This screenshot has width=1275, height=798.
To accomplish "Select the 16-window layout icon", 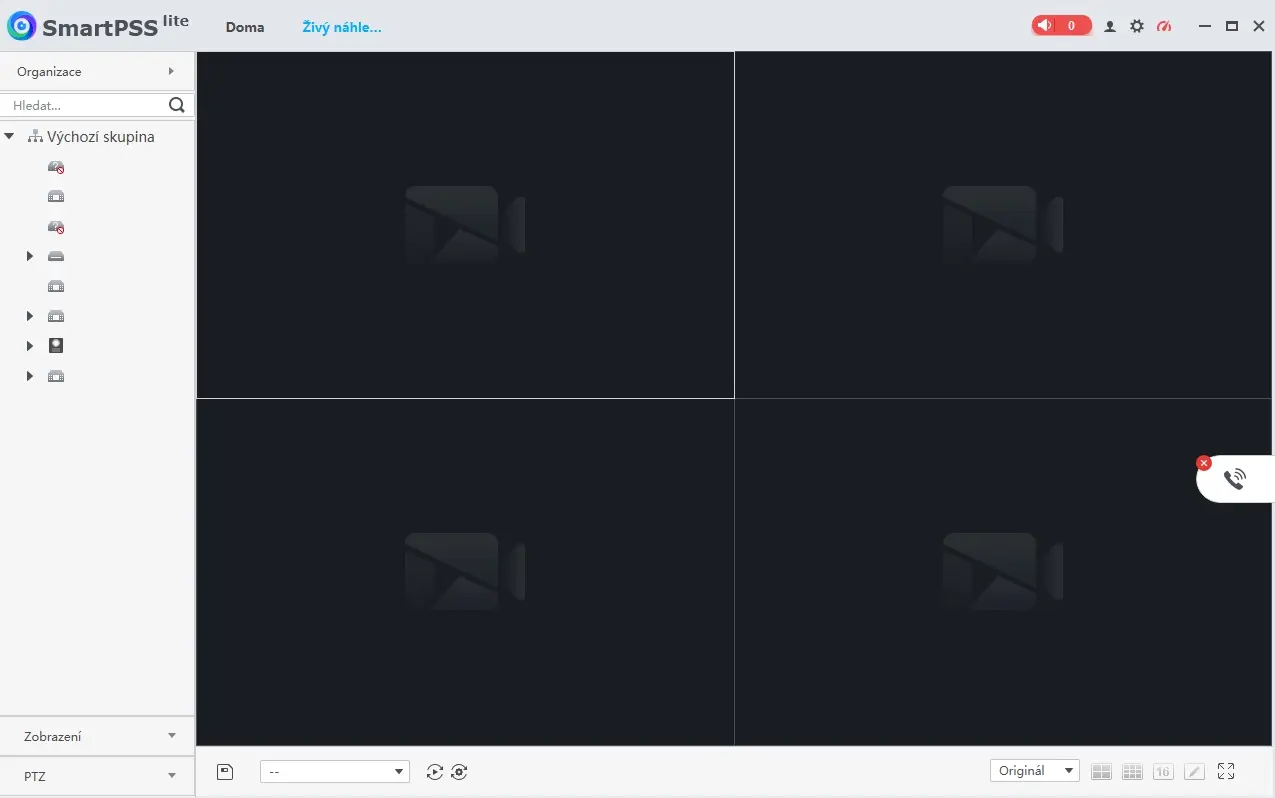I will (1163, 772).
